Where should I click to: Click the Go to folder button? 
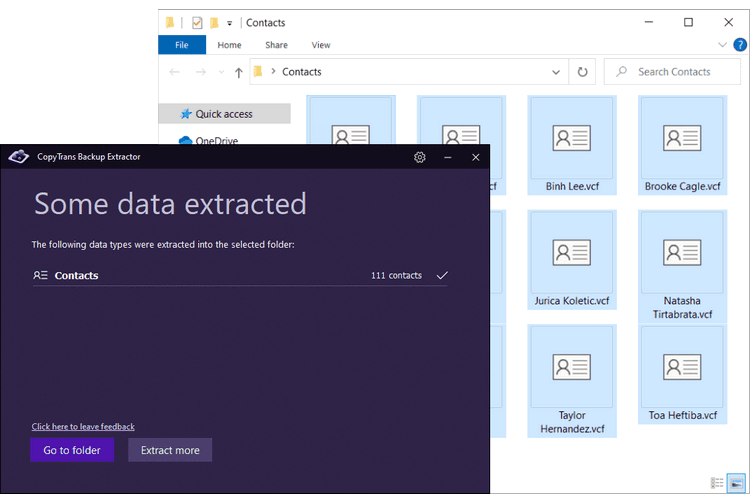pyautogui.click(x=72, y=450)
